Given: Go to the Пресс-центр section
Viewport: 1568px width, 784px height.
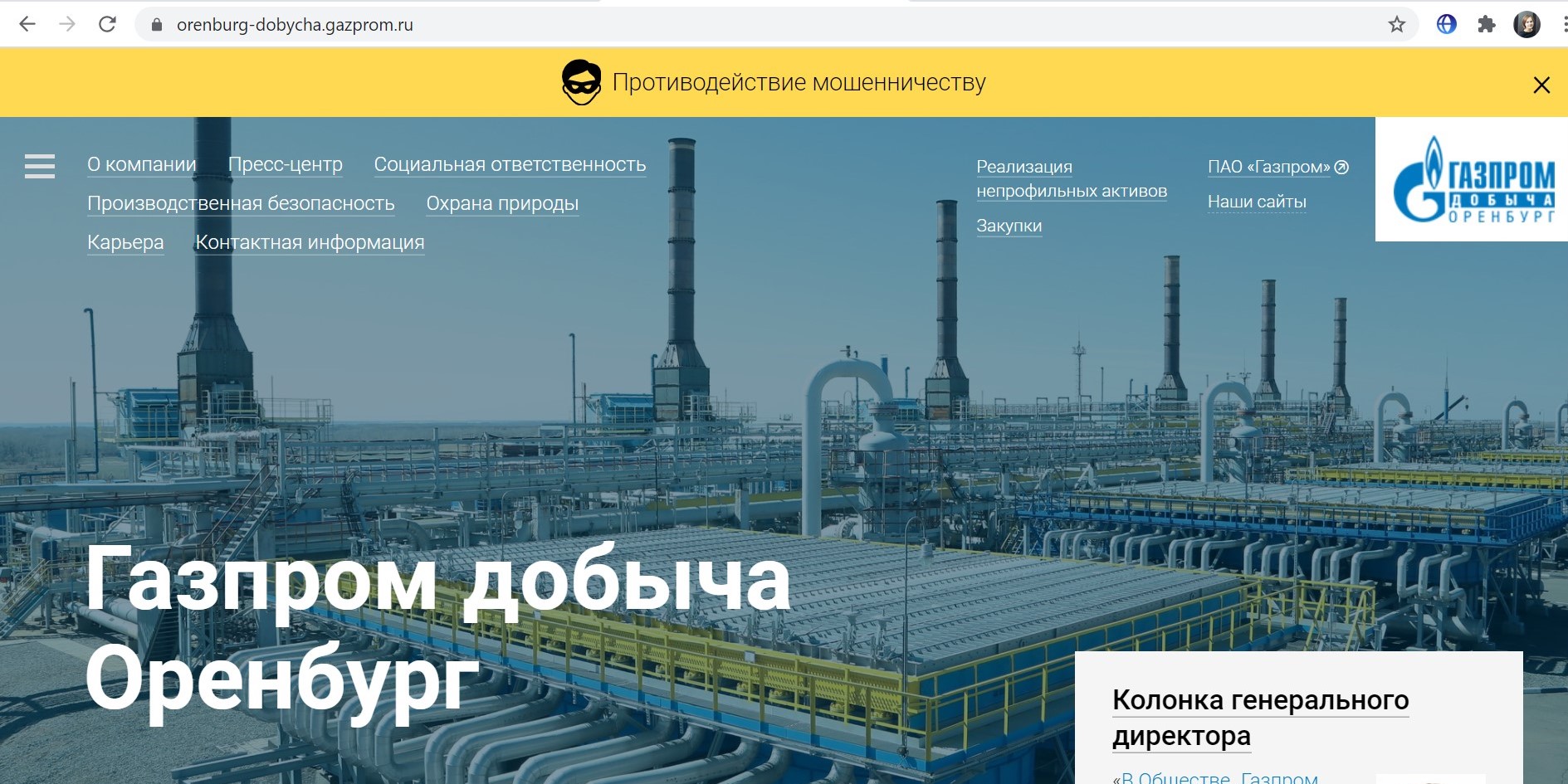Looking at the screenshot, I should [286, 164].
